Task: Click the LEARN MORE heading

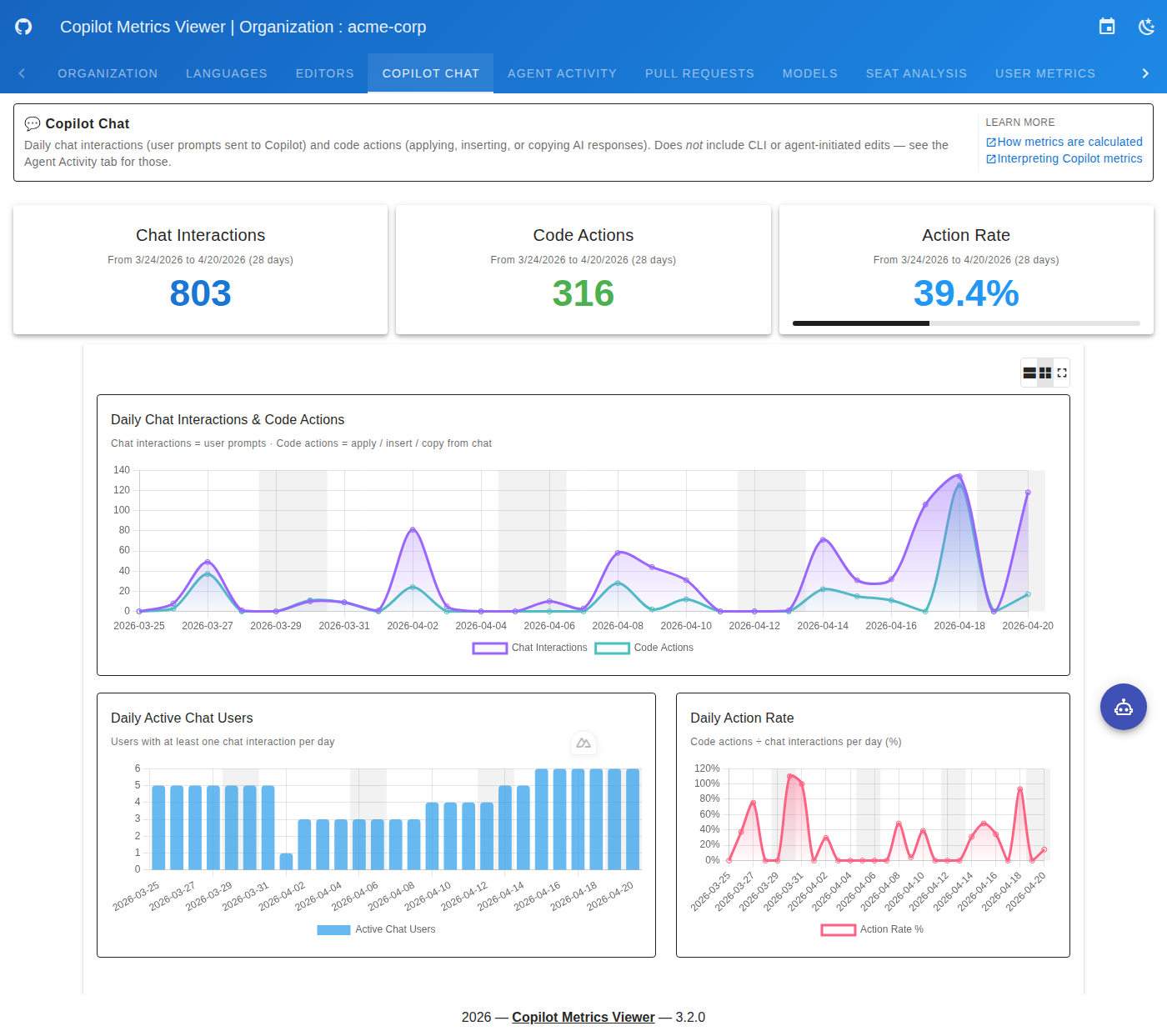Action: 1020,123
